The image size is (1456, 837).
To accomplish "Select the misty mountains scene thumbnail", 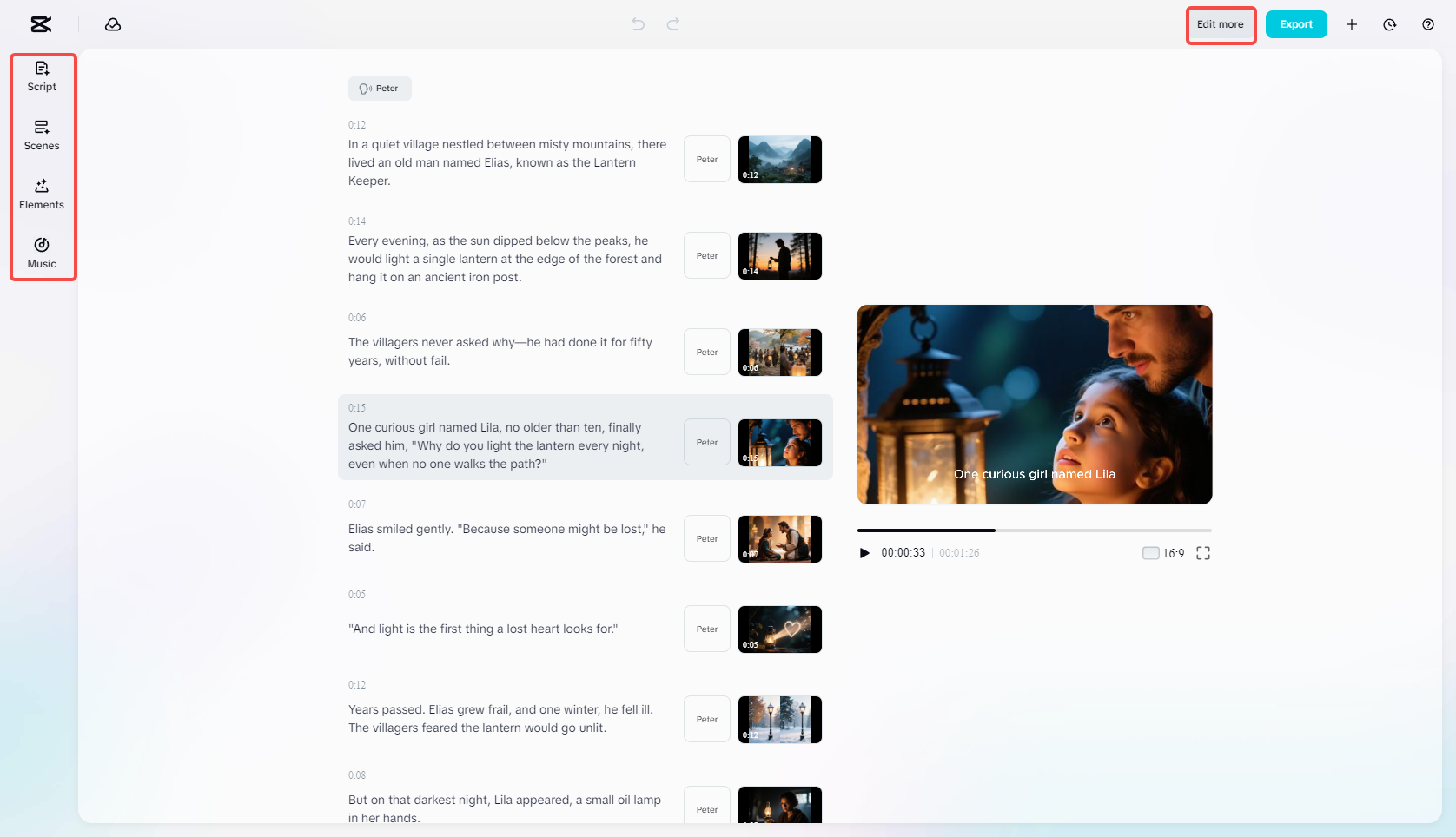I will (780, 160).
